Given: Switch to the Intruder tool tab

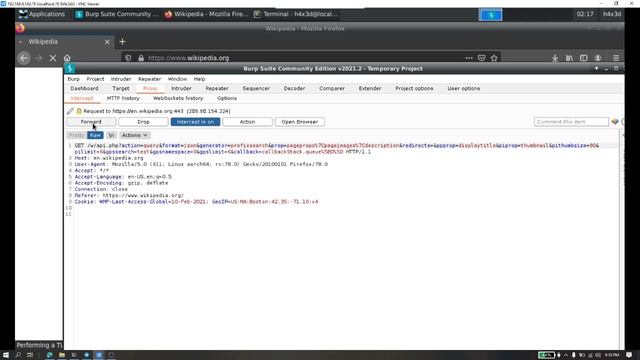Looking at the screenshot, I should click(181, 88).
